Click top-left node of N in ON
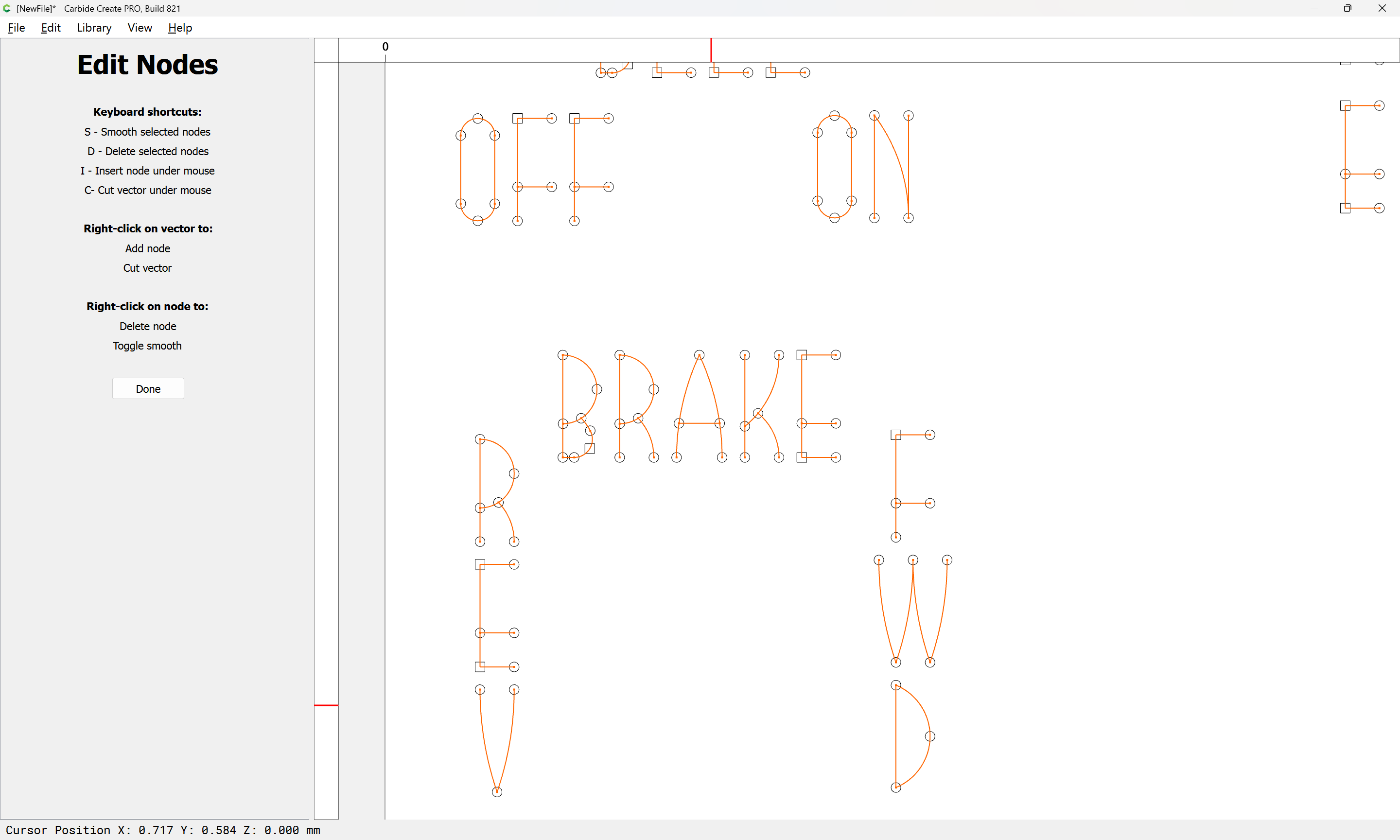This screenshot has width=1400, height=840. click(x=875, y=116)
